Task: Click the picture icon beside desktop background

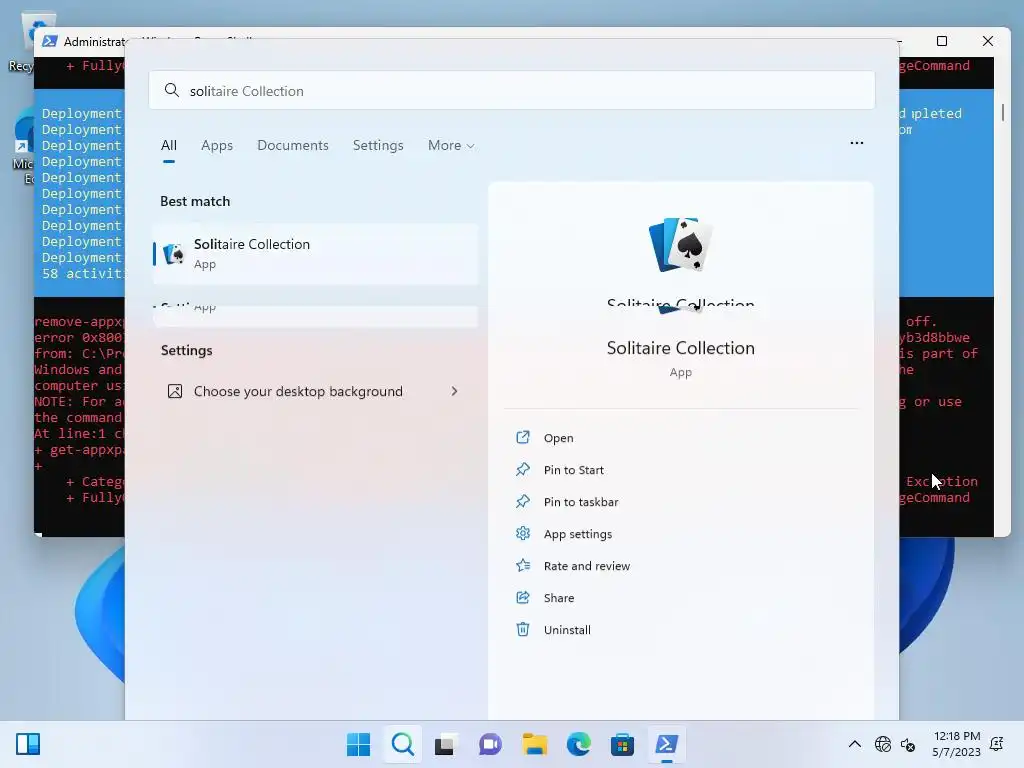Action: 175,391
